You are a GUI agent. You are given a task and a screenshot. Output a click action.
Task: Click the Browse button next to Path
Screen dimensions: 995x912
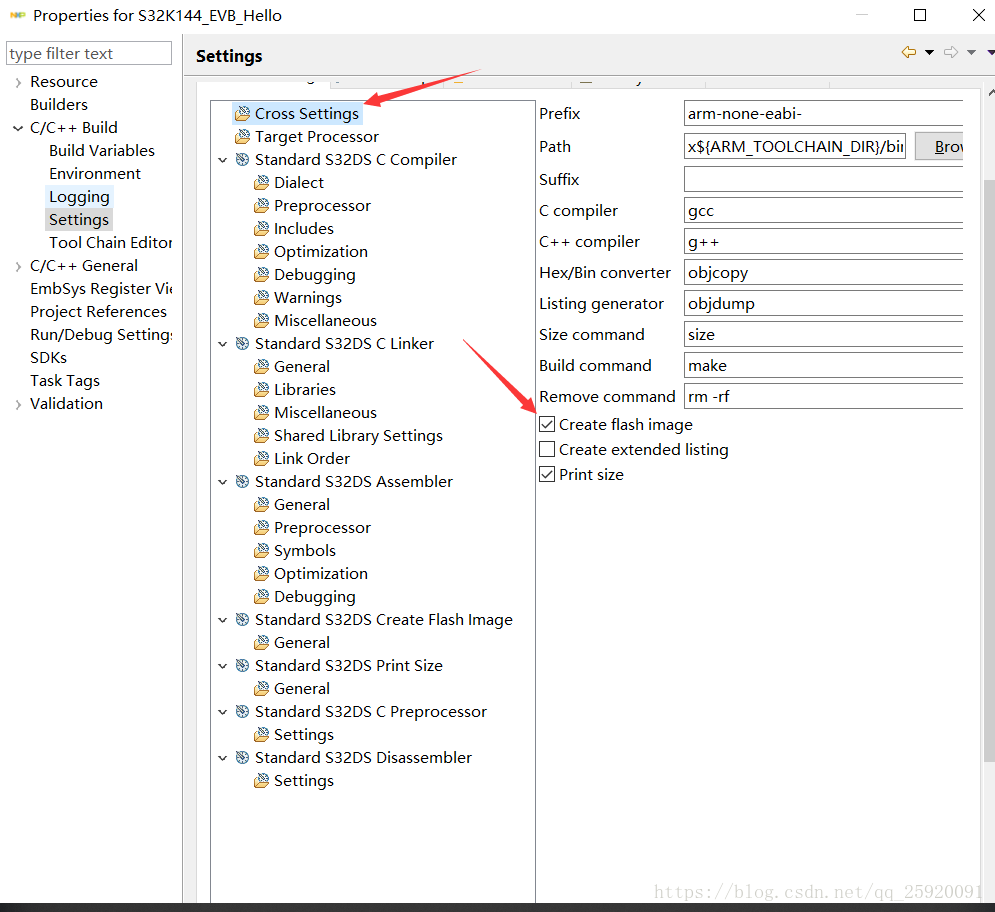[939, 147]
